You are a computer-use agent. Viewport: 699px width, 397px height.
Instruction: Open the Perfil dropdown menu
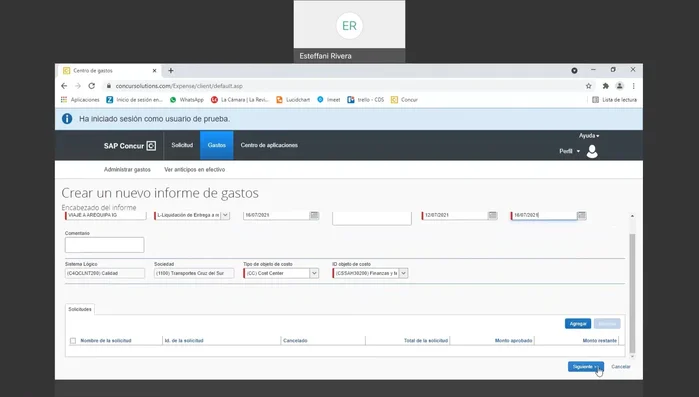[x=570, y=151]
